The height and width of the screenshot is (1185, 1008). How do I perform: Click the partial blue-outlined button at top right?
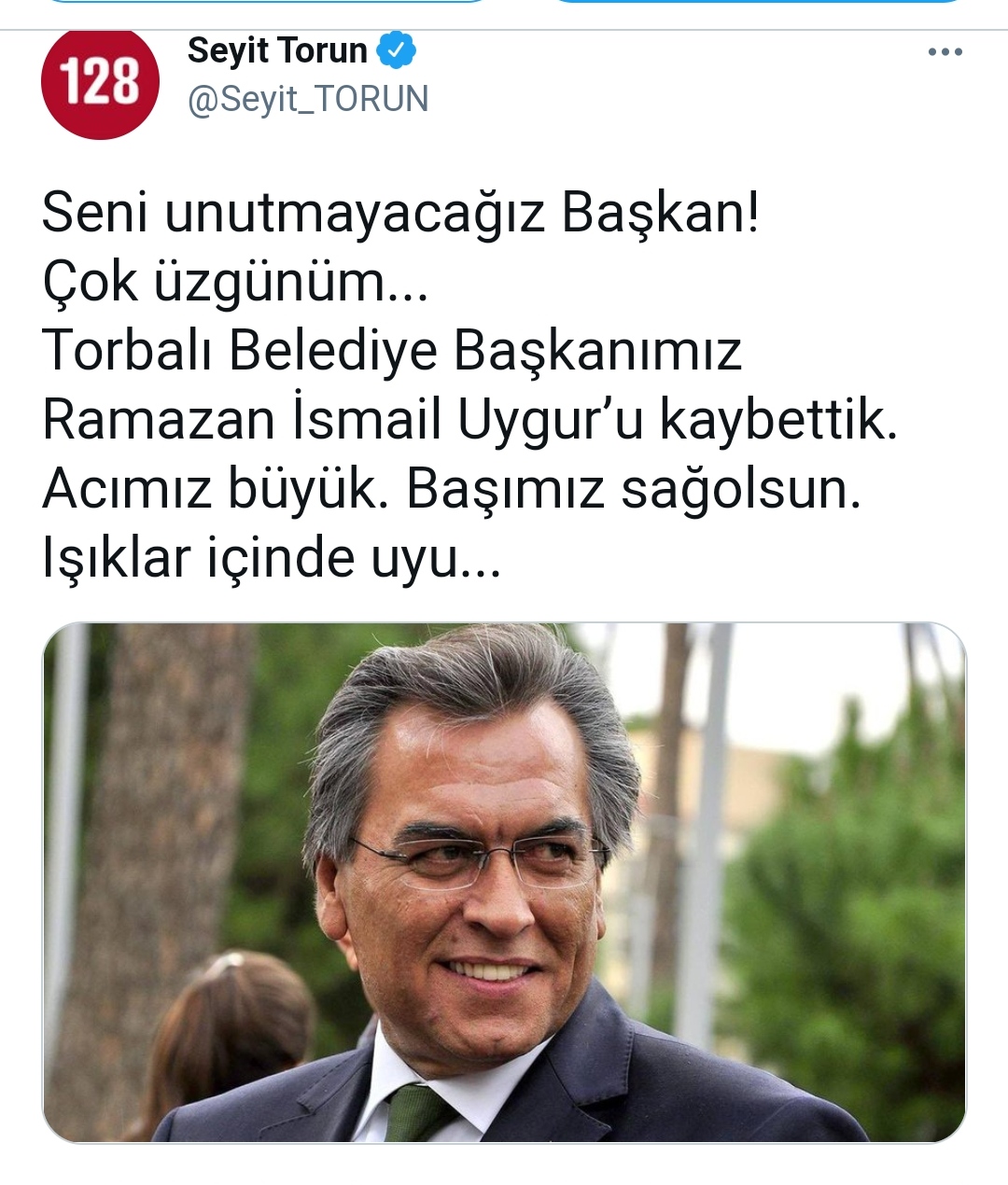(758, 2)
